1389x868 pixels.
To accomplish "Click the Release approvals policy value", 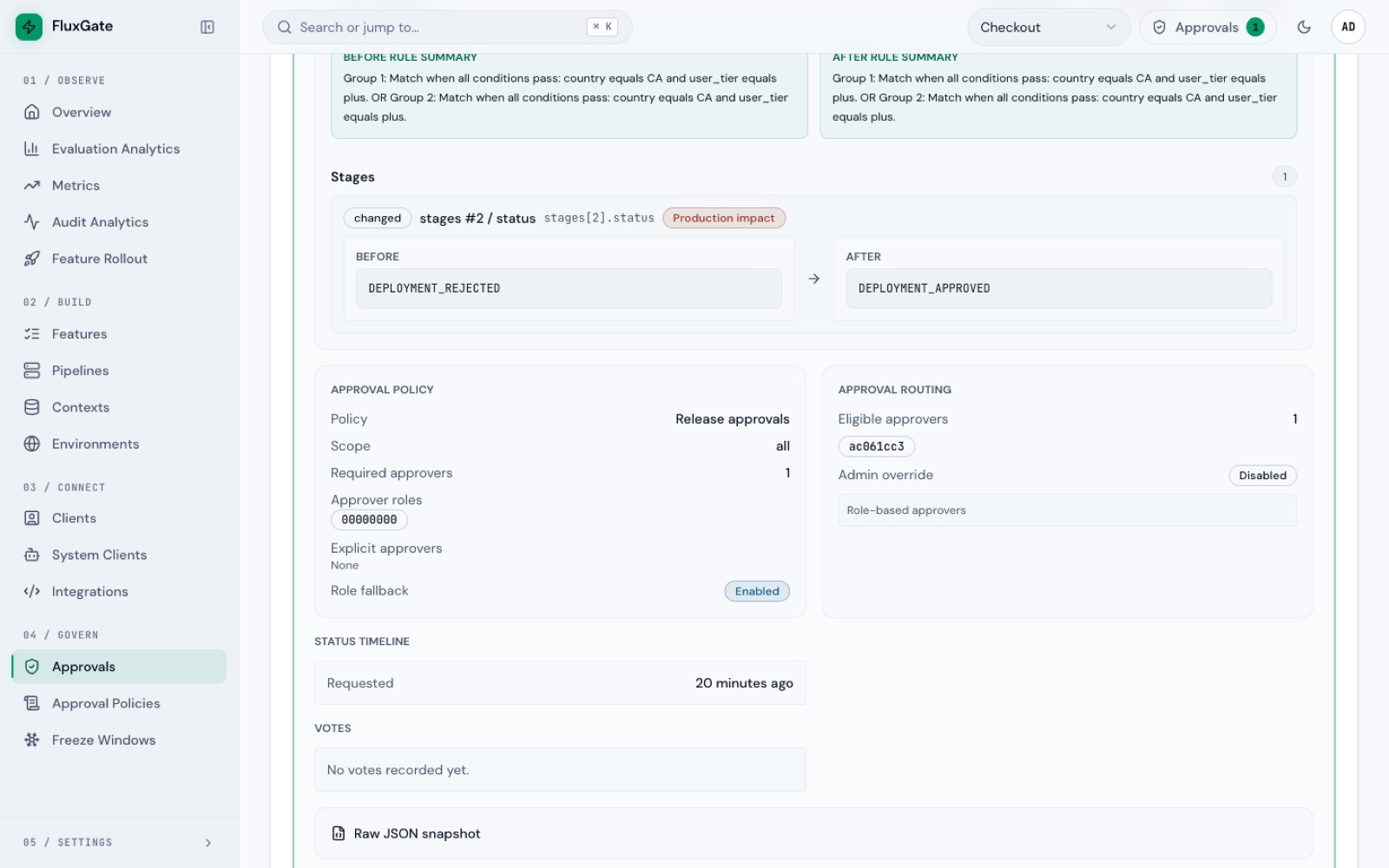I will (733, 419).
